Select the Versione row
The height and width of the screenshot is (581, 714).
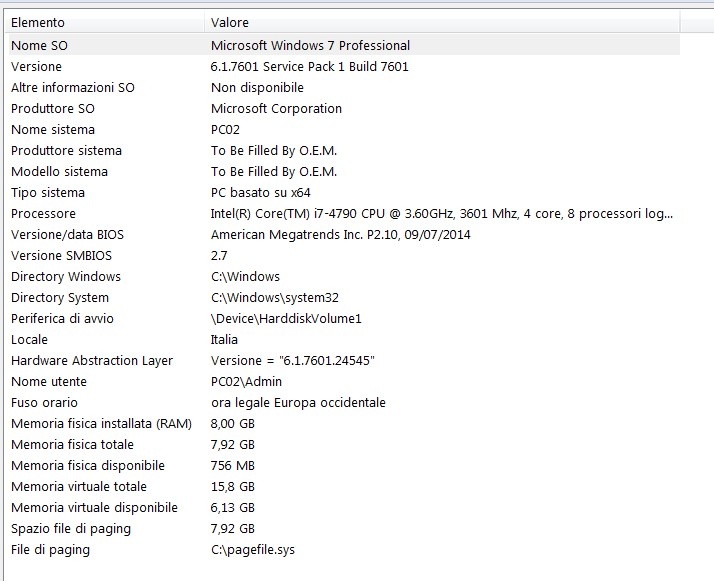click(x=36, y=66)
